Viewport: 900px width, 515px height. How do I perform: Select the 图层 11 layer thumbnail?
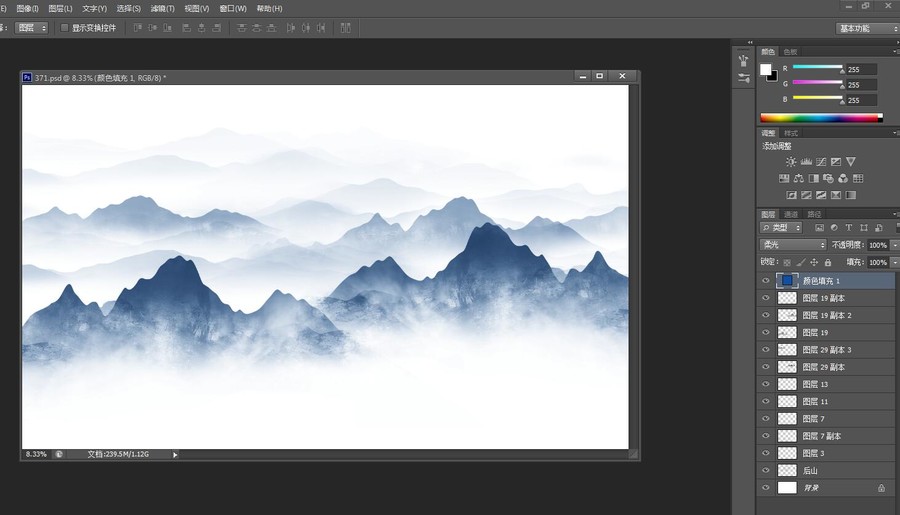click(x=787, y=401)
